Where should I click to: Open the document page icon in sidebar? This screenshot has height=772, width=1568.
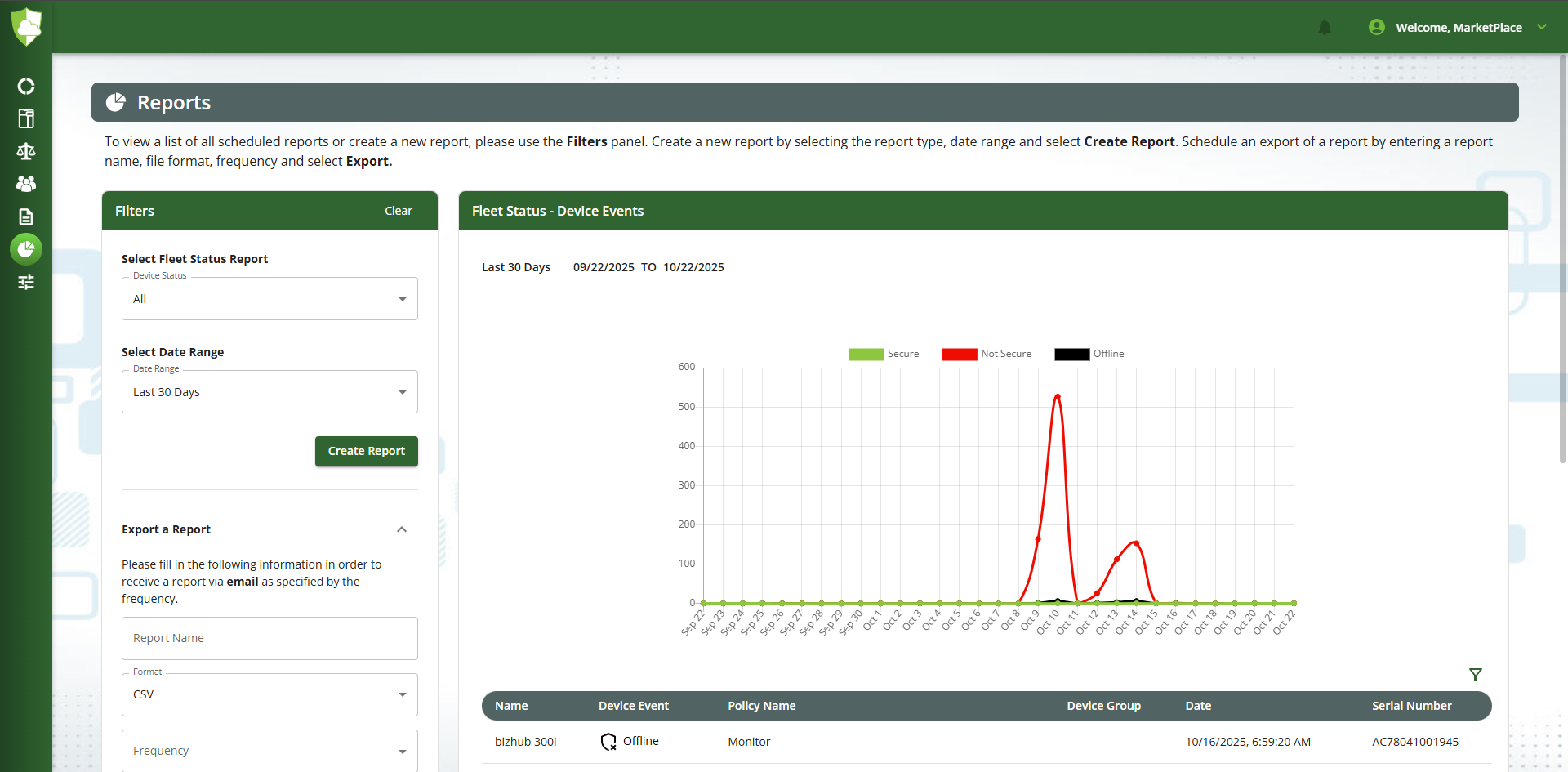click(x=26, y=216)
